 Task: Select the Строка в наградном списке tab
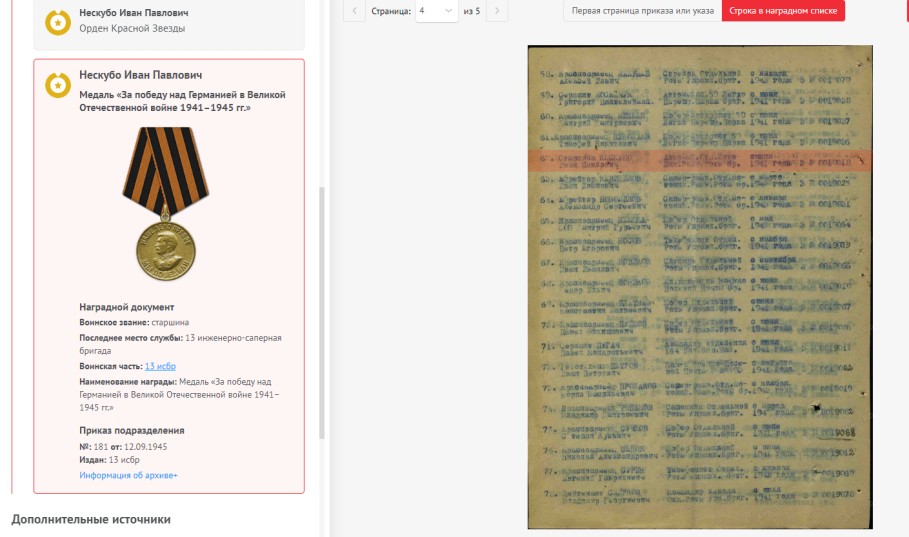point(783,11)
